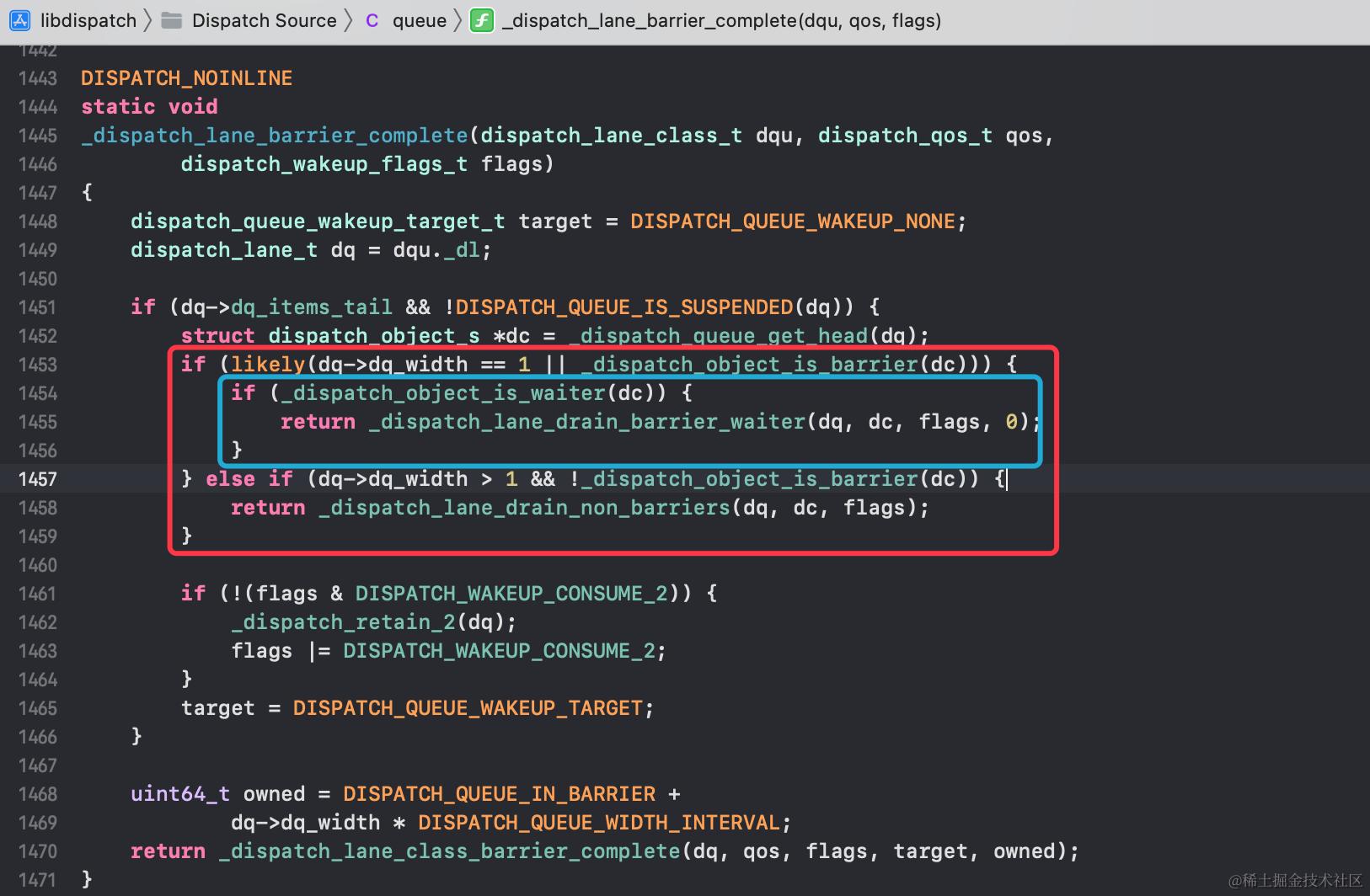Click line number 1445 in the gutter

[x=38, y=136]
